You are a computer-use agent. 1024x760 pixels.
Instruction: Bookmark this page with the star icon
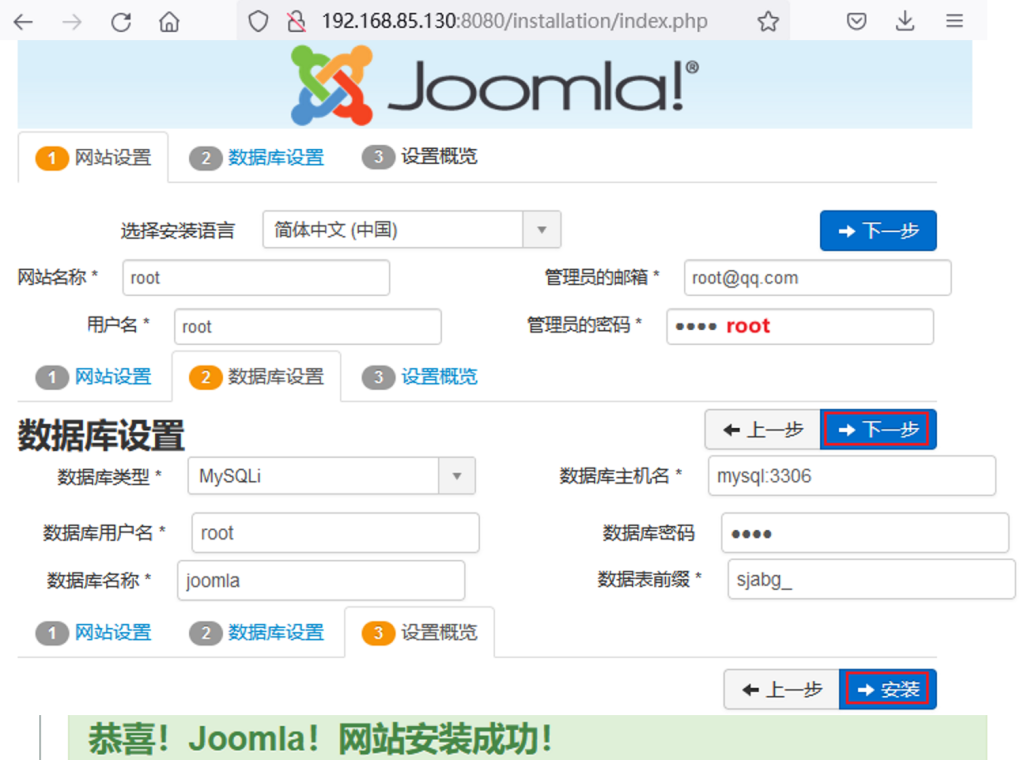tap(768, 22)
